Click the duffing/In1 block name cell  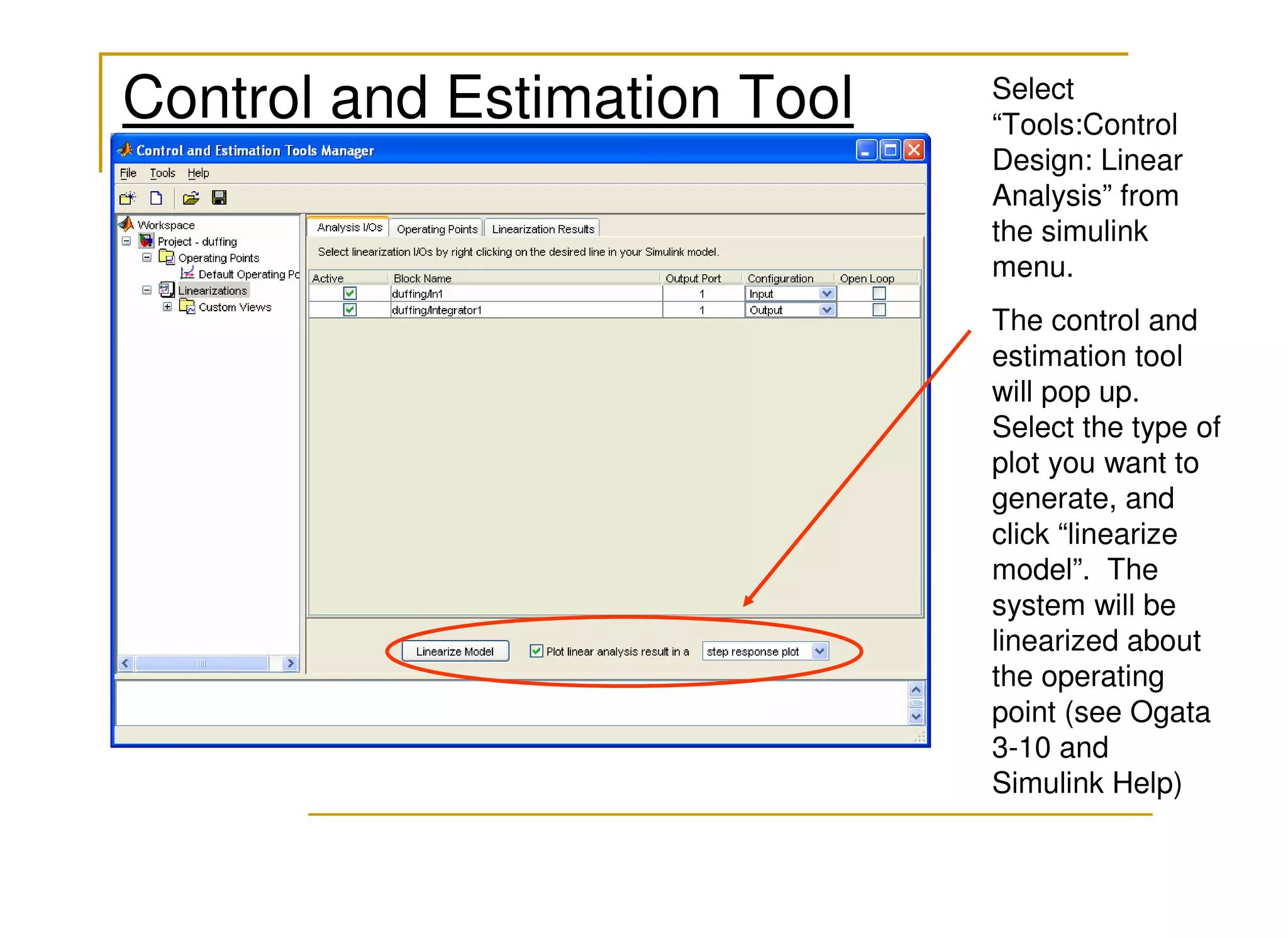(526, 294)
